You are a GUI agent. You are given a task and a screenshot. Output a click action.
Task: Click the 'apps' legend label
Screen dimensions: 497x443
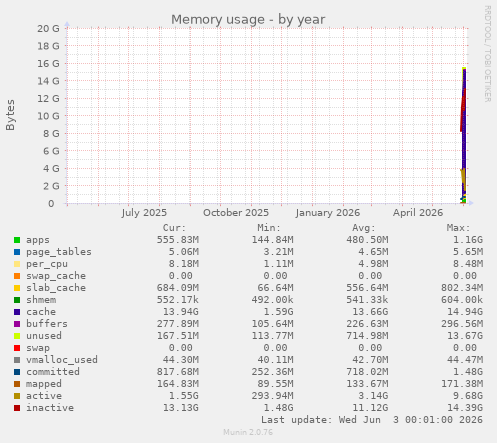(x=38, y=240)
